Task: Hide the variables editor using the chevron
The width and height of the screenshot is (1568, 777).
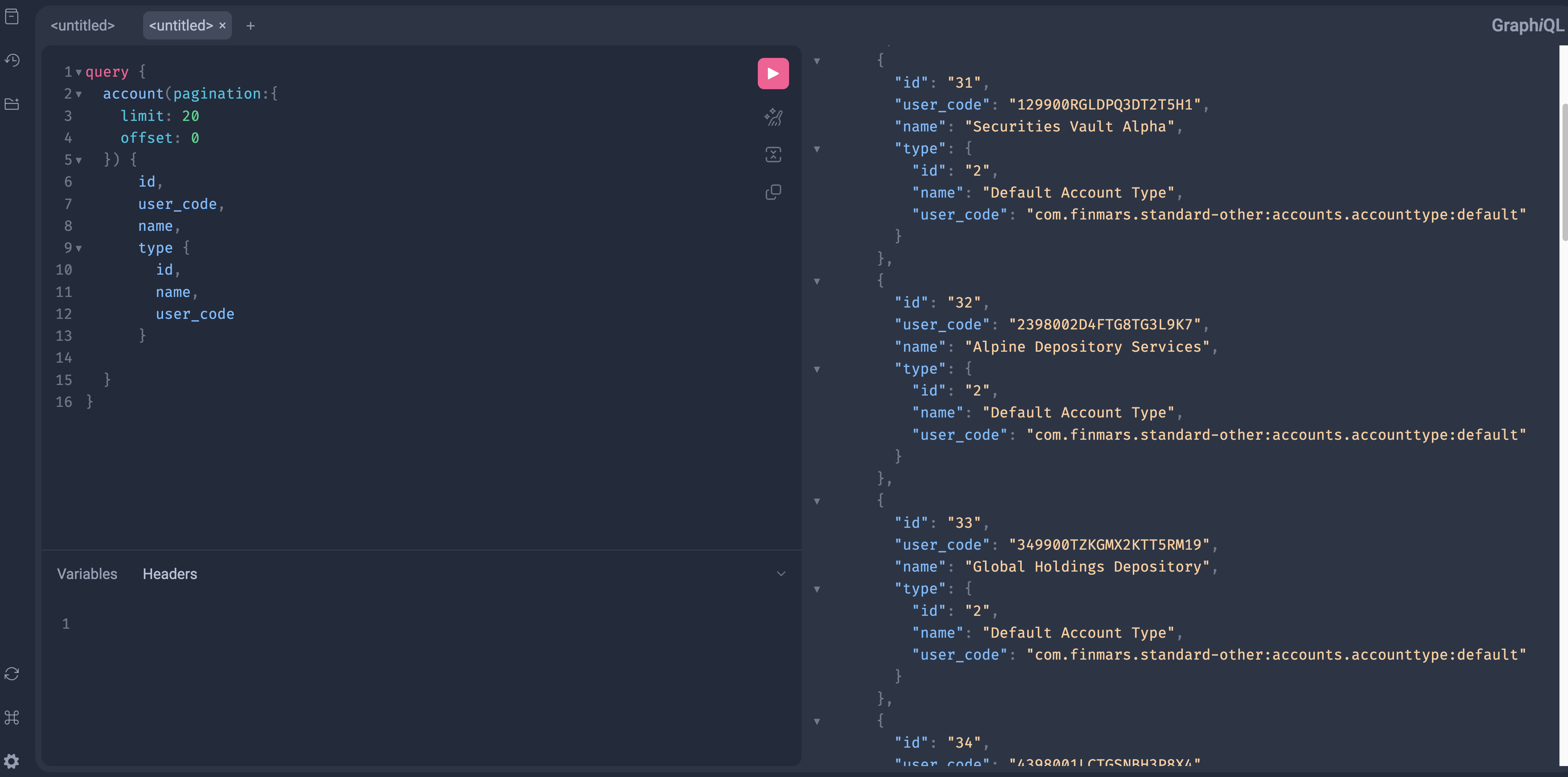Action: pos(781,574)
